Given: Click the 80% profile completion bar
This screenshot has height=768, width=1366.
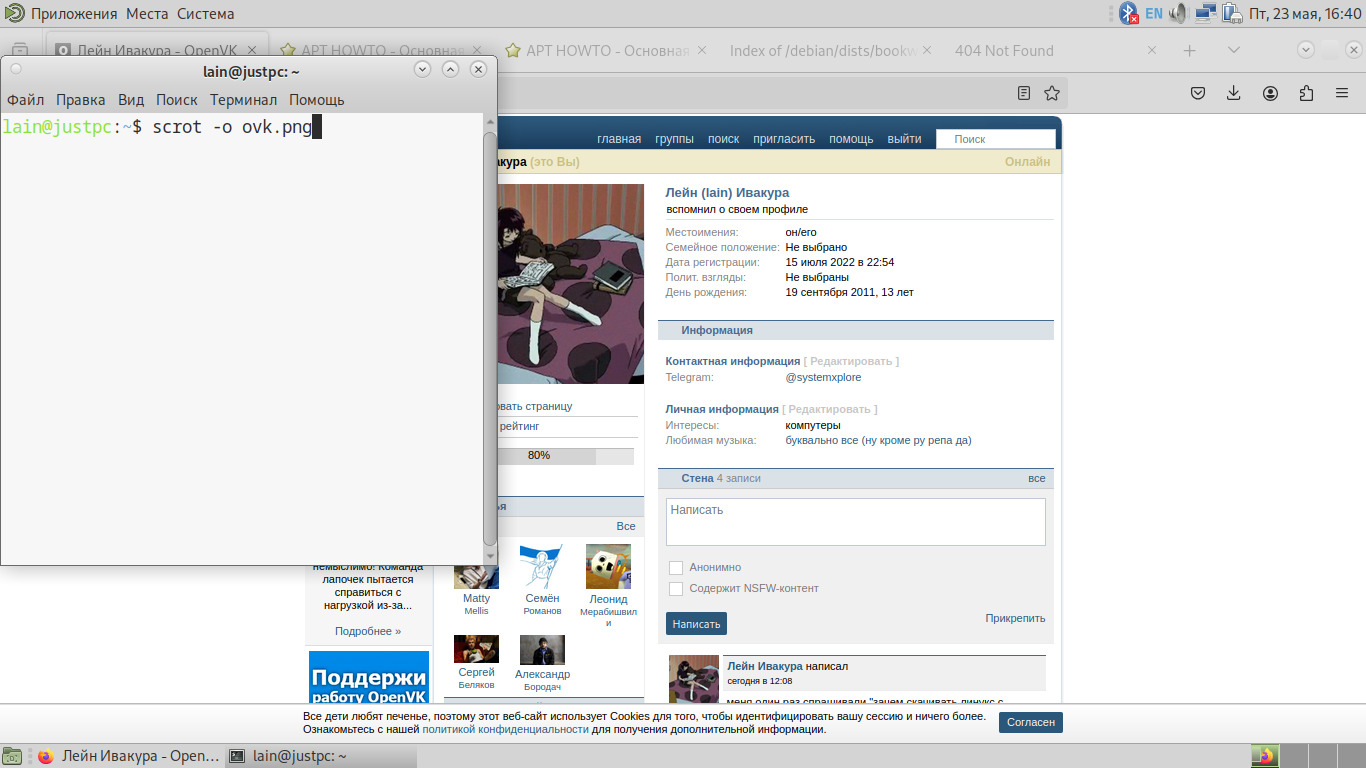Looking at the screenshot, I should tap(566, 456).
